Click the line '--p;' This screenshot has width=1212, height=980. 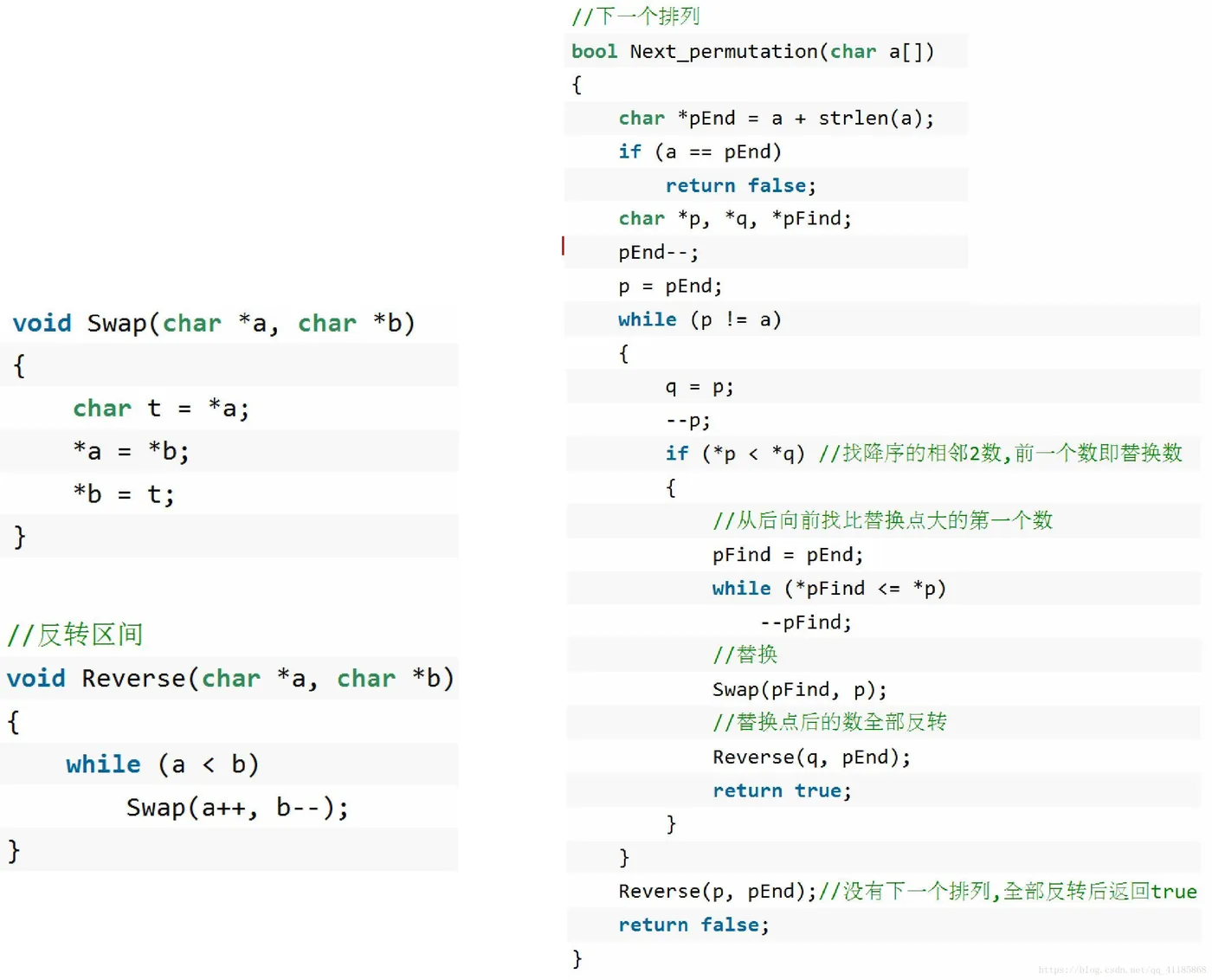tap(688, 421)
